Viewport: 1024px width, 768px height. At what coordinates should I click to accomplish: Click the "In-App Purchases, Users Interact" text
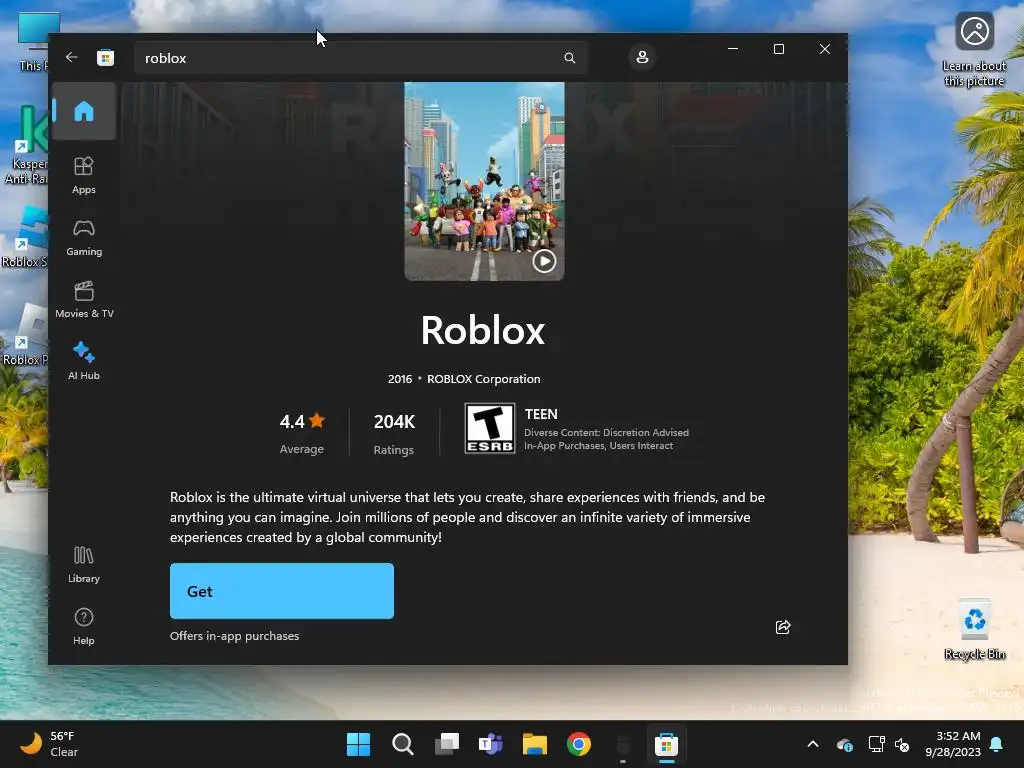point(598,446)
